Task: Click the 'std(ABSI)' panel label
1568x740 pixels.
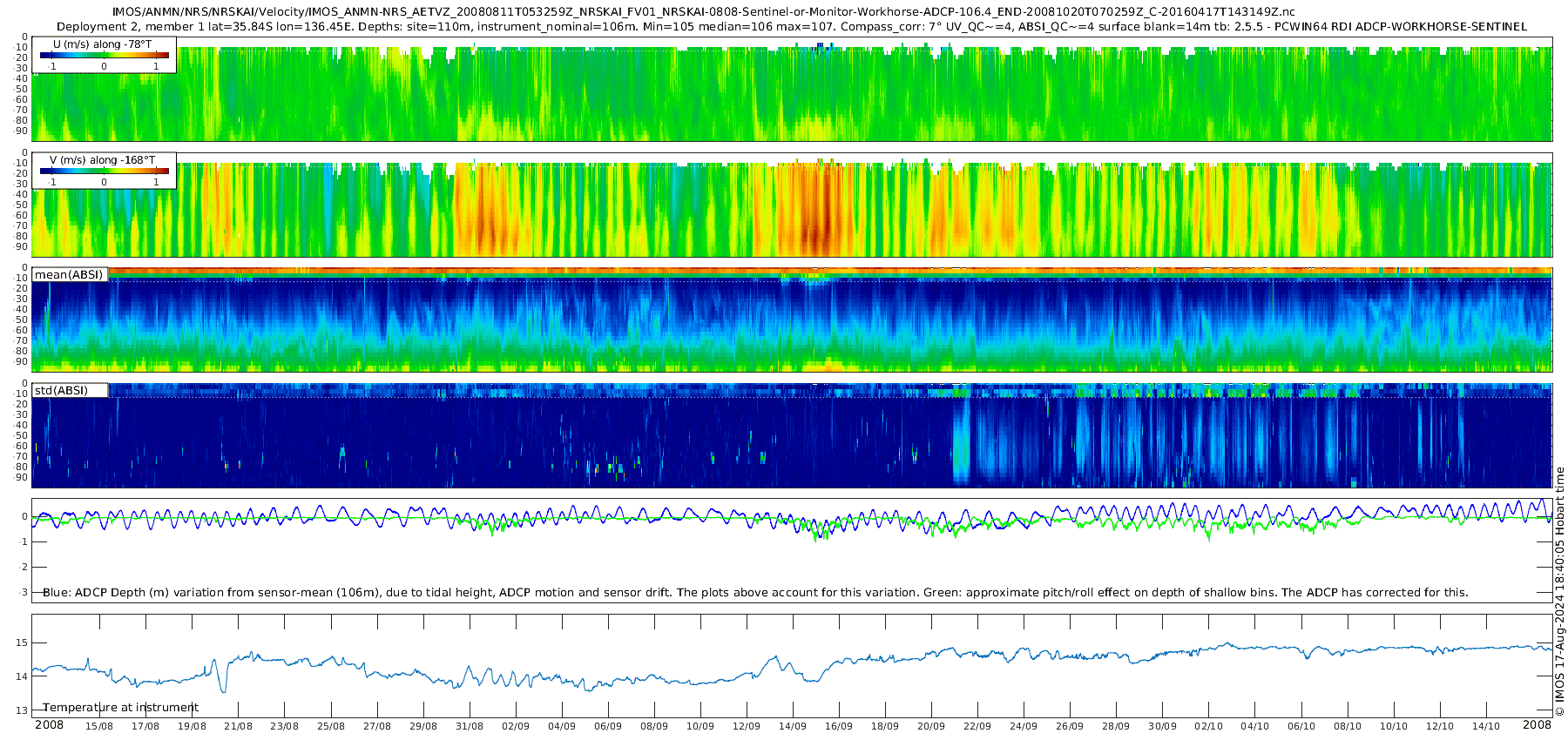Action: (x=61, y=390)
